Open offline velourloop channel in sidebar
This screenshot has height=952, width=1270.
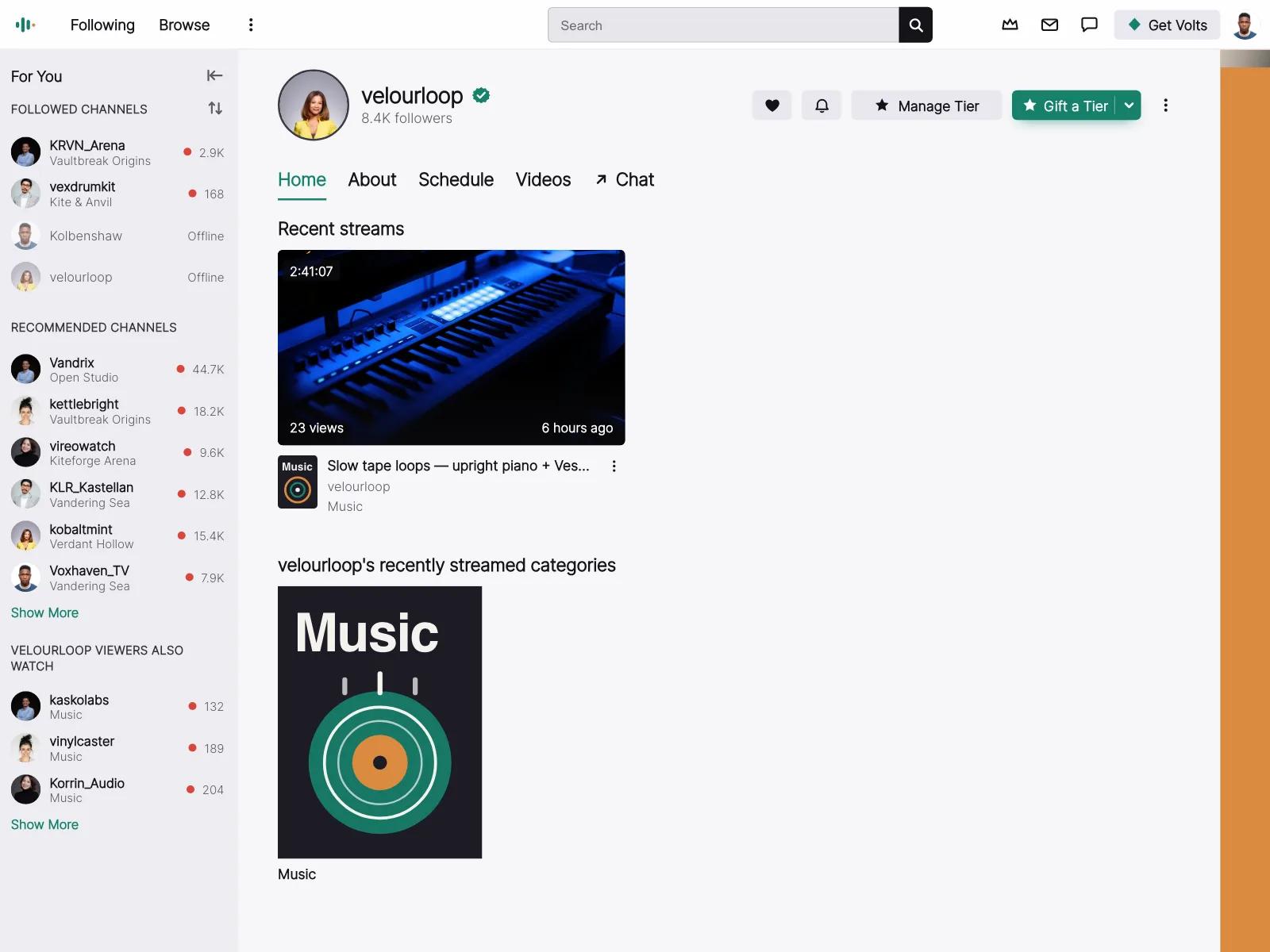117,277
